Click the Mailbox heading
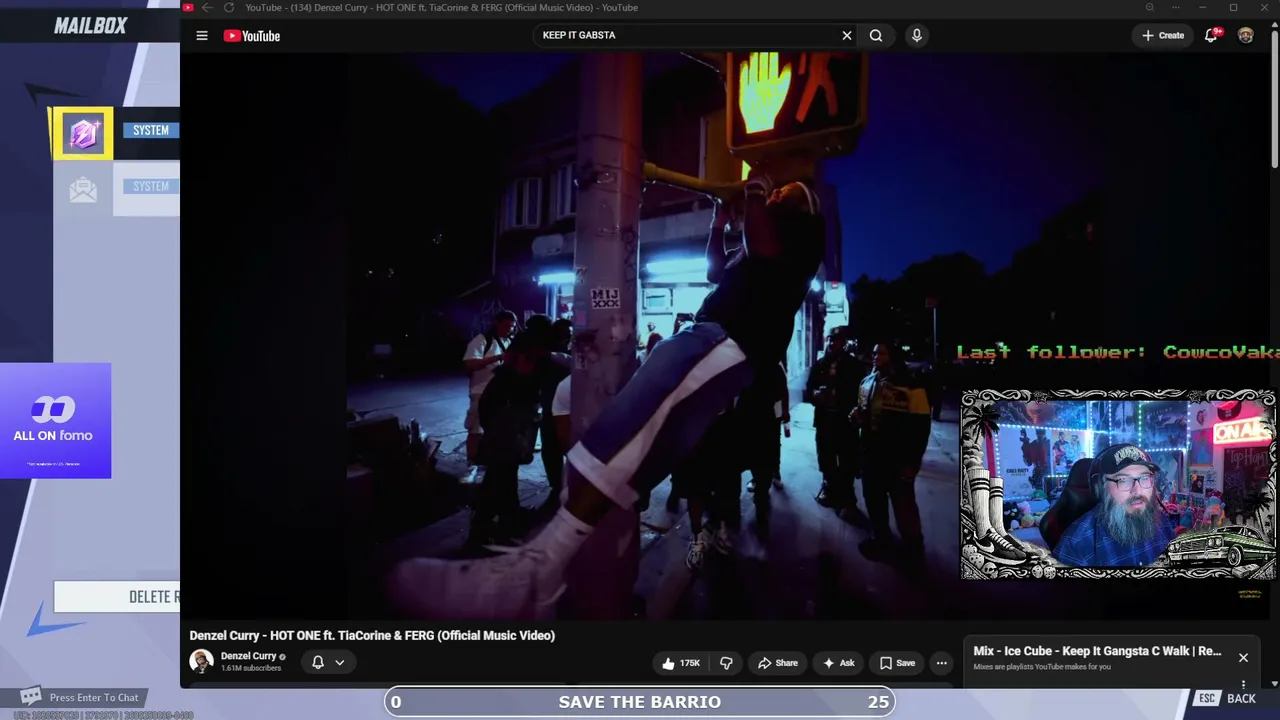Screen dimensions: 1280x720 (x=91, y=25)
